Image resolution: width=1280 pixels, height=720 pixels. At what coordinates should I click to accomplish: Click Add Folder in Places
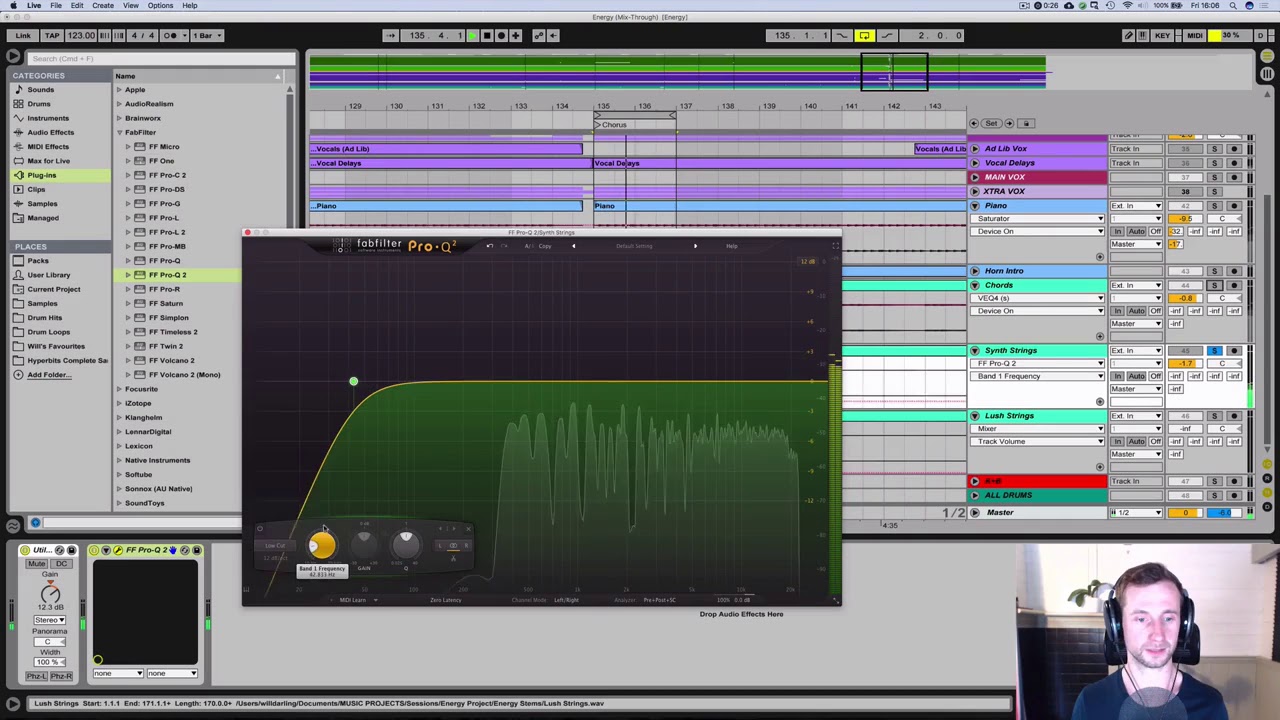(48, 375)
